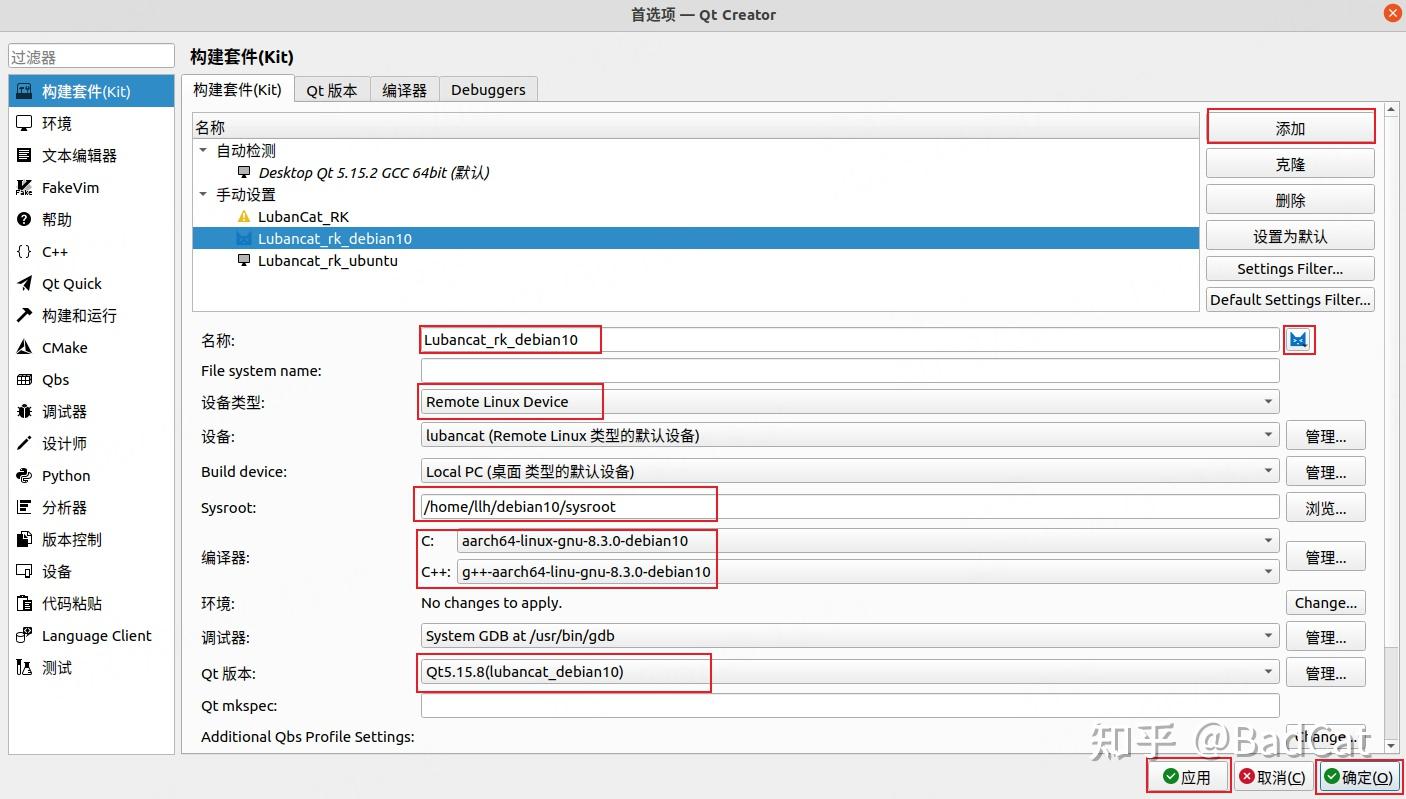
Task: Select Desktop Qt 5.15.2 GCC 64bit kit
Action: (x=696, y=172)
